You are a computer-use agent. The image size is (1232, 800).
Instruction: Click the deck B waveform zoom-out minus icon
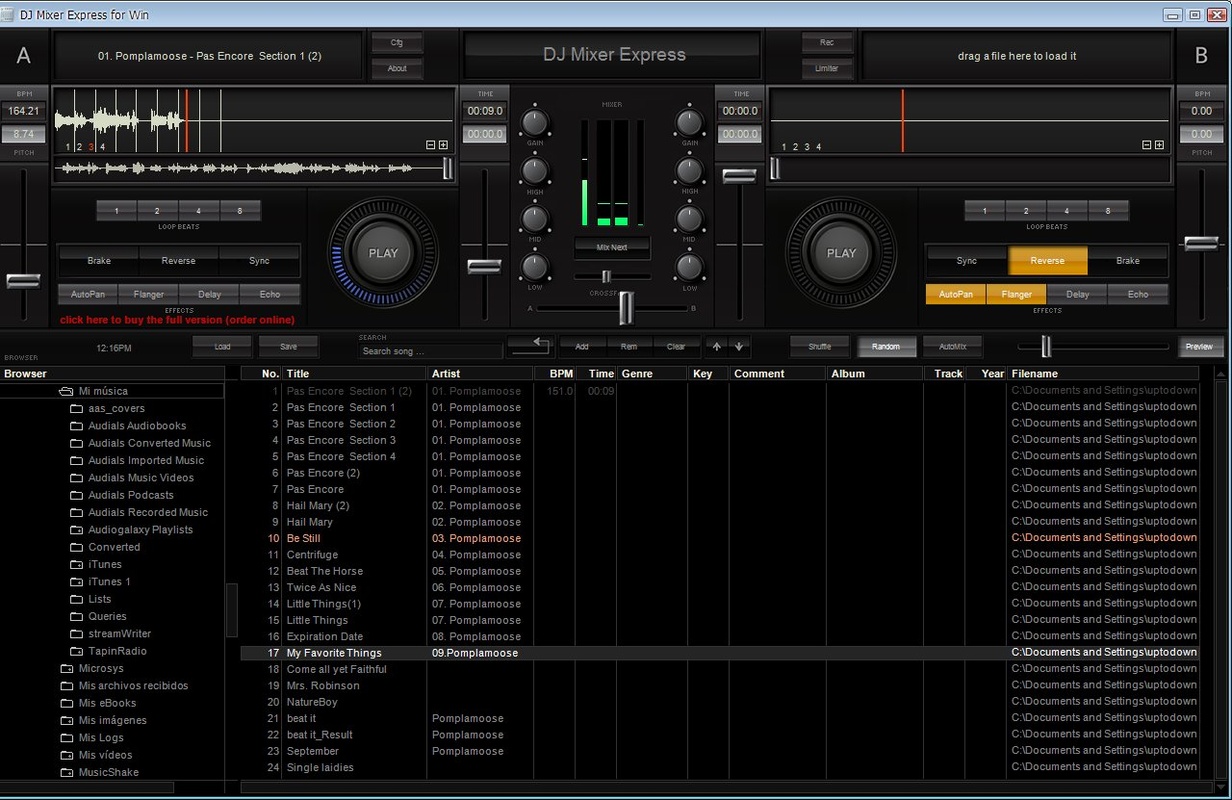[1147, 145]
